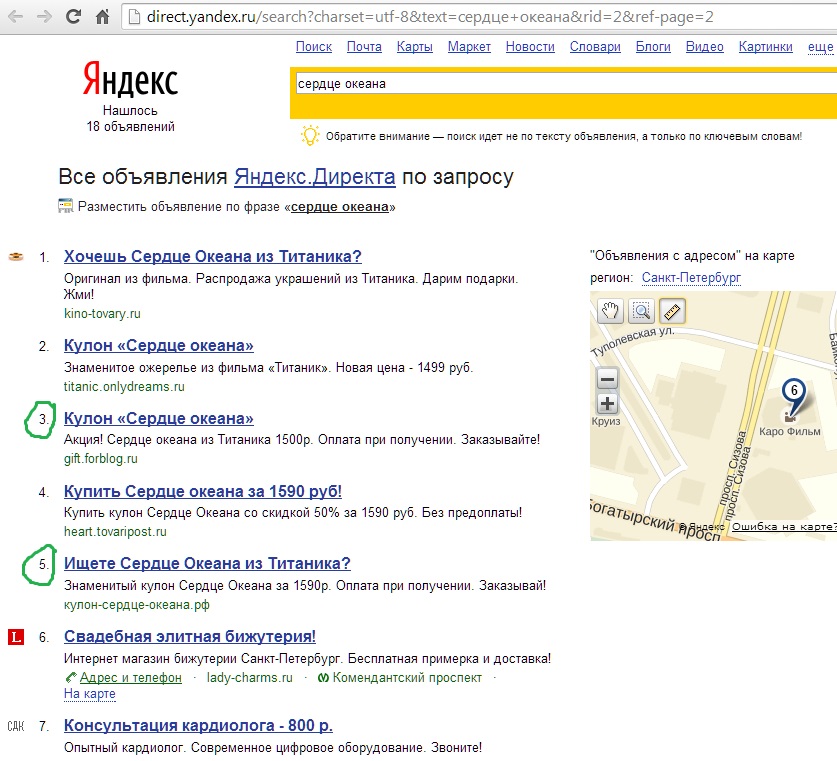Screen dimensions: 837x761
Task: Select the hand pan tool on the map
Action: pos(610,311)
